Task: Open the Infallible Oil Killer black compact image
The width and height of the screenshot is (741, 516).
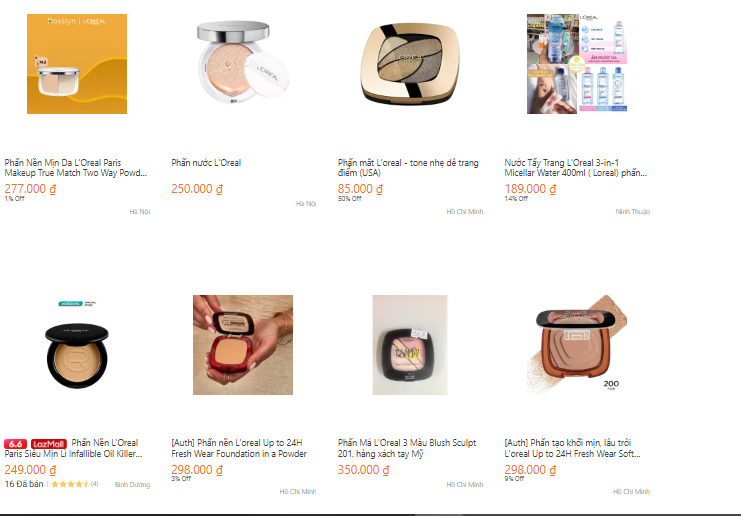Action: click(77, 345)
